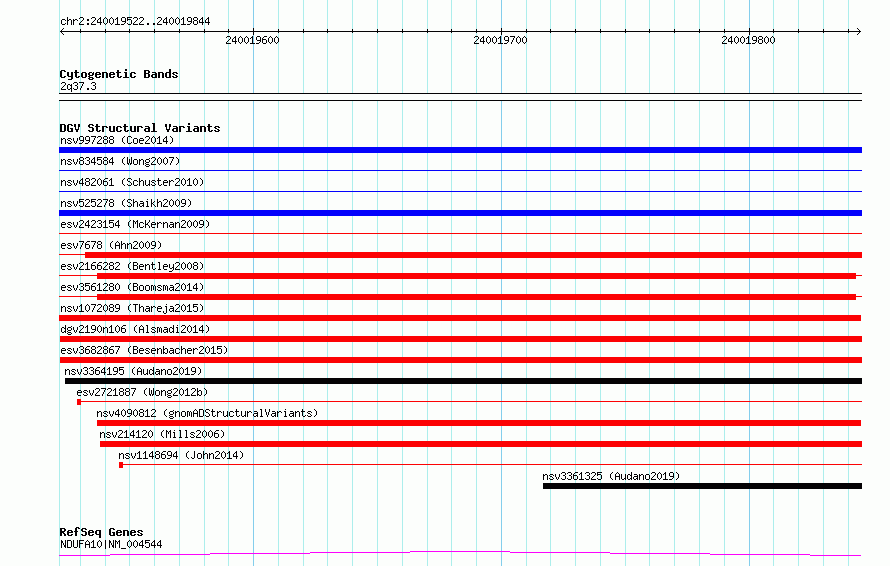Viewport: 890px width, 566px height.
Task: Select the red bar under esv7678 (Ahn2009)
Action: (x=473, y=255)
